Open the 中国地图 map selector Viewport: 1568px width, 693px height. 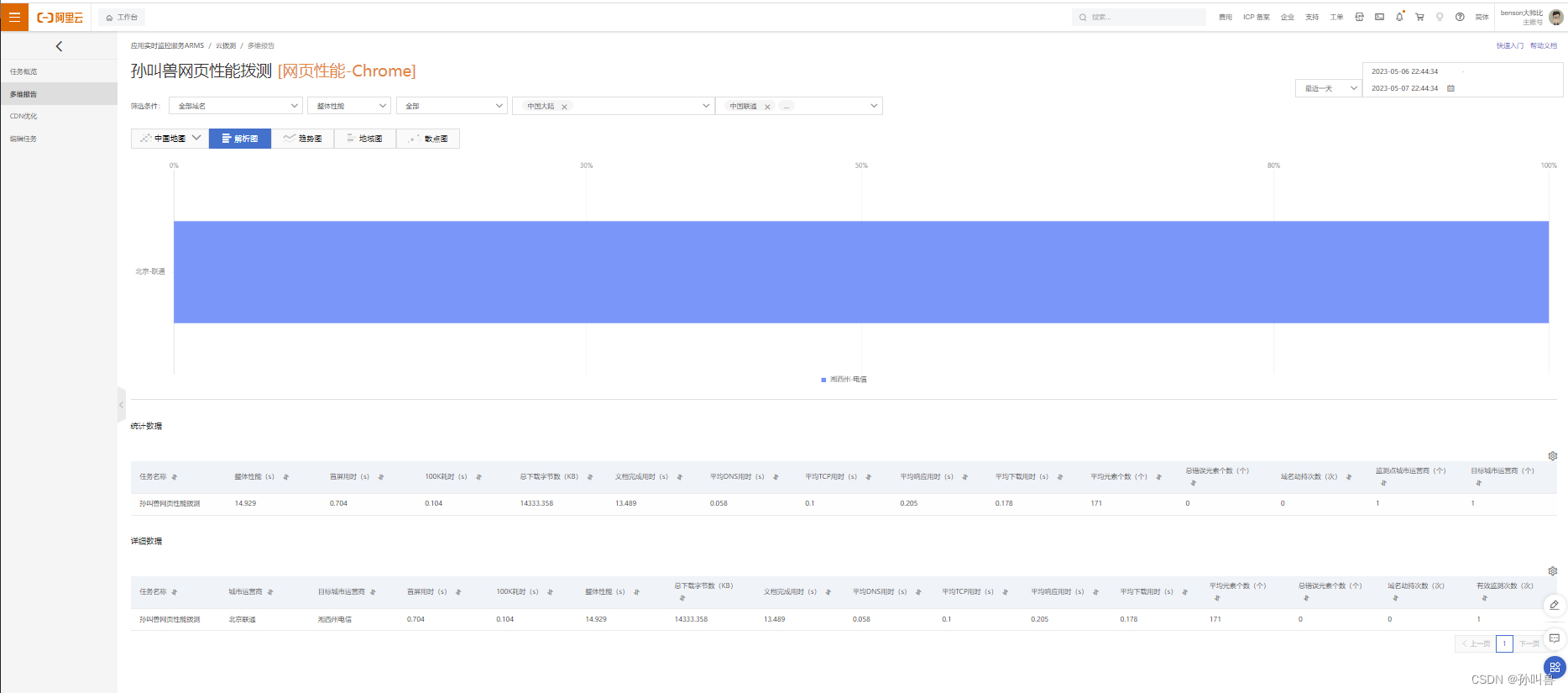[x=170, y=139]
